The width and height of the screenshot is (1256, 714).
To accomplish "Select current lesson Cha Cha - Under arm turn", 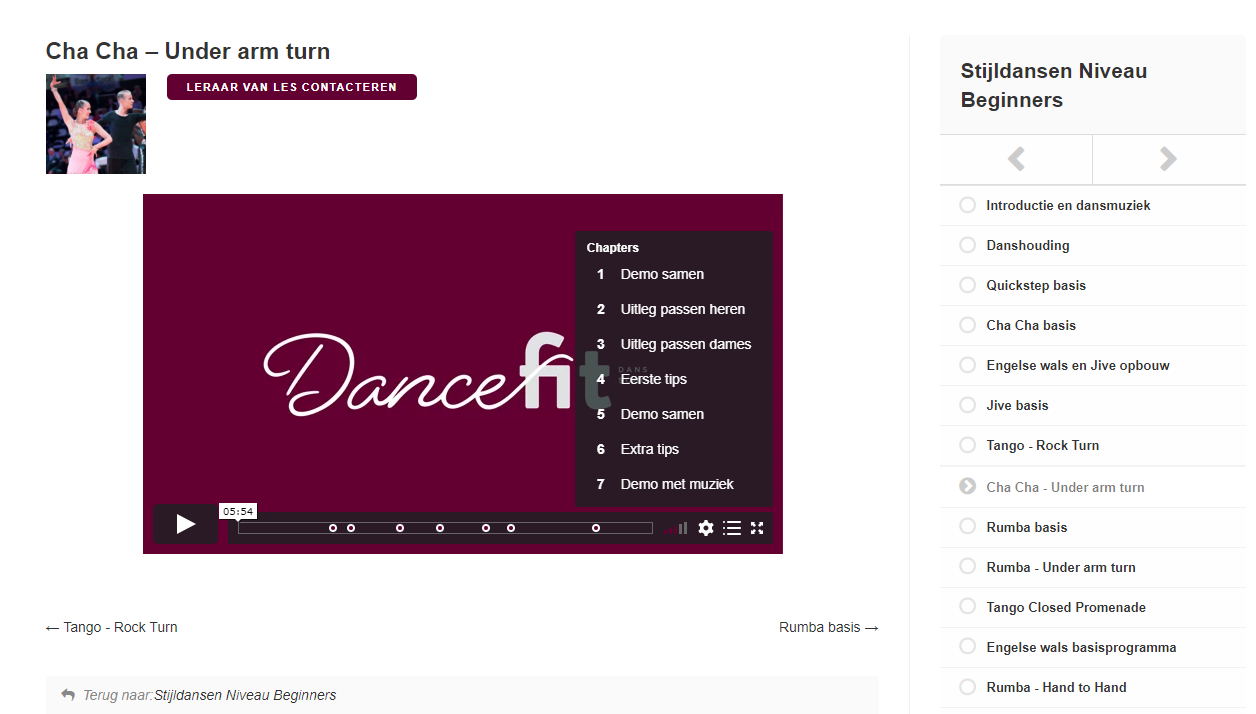I will (1065, 487).
